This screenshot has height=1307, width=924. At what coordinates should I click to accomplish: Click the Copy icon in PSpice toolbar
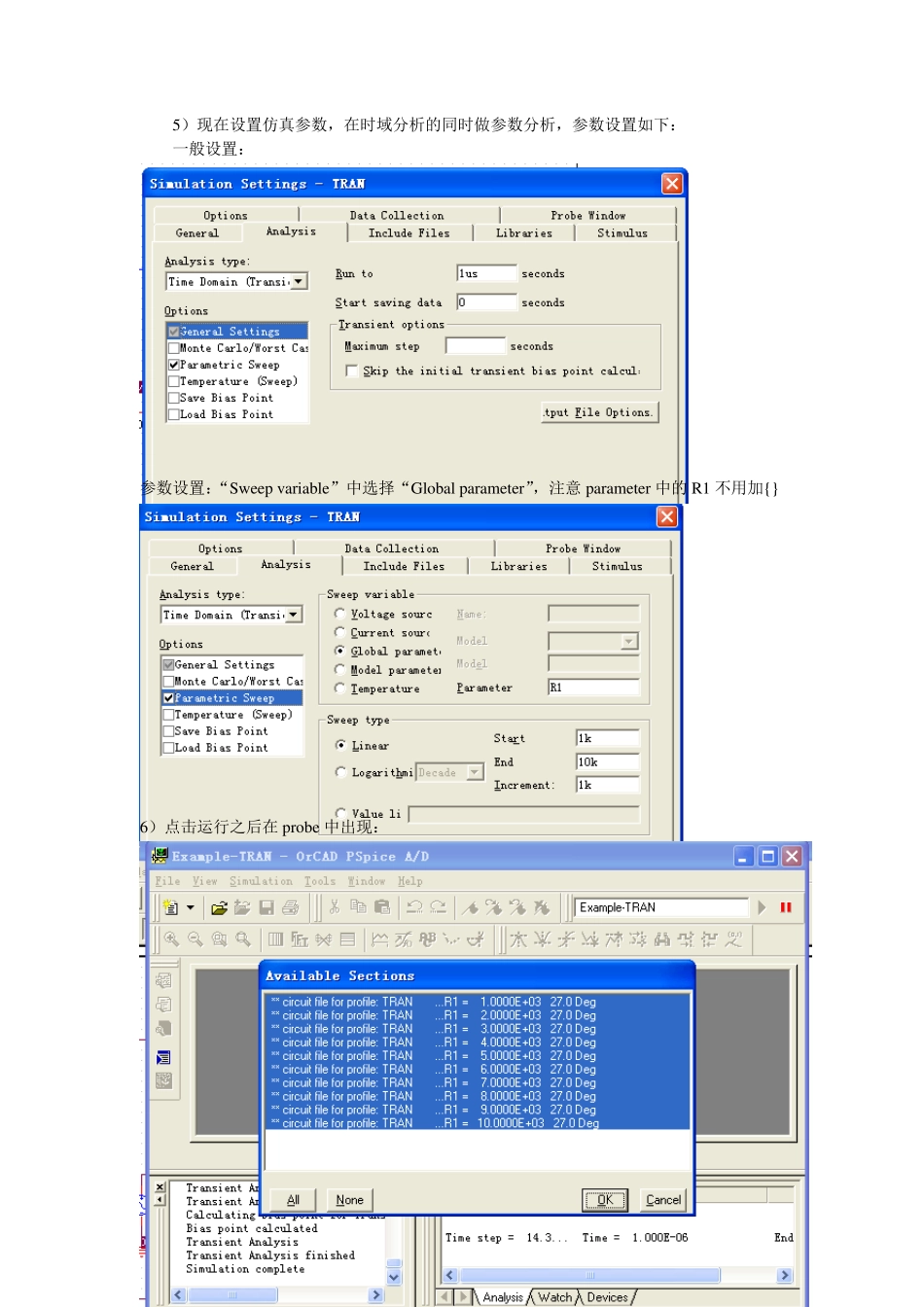click(x=358, y=907)
